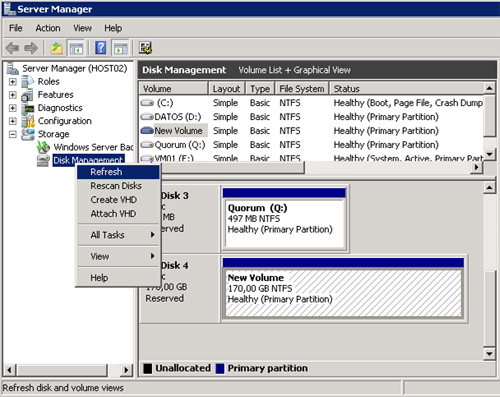This screenshot has height=397, width=500.
Task: Open the Help menu in menu bar
Action: tap(113, 28)
